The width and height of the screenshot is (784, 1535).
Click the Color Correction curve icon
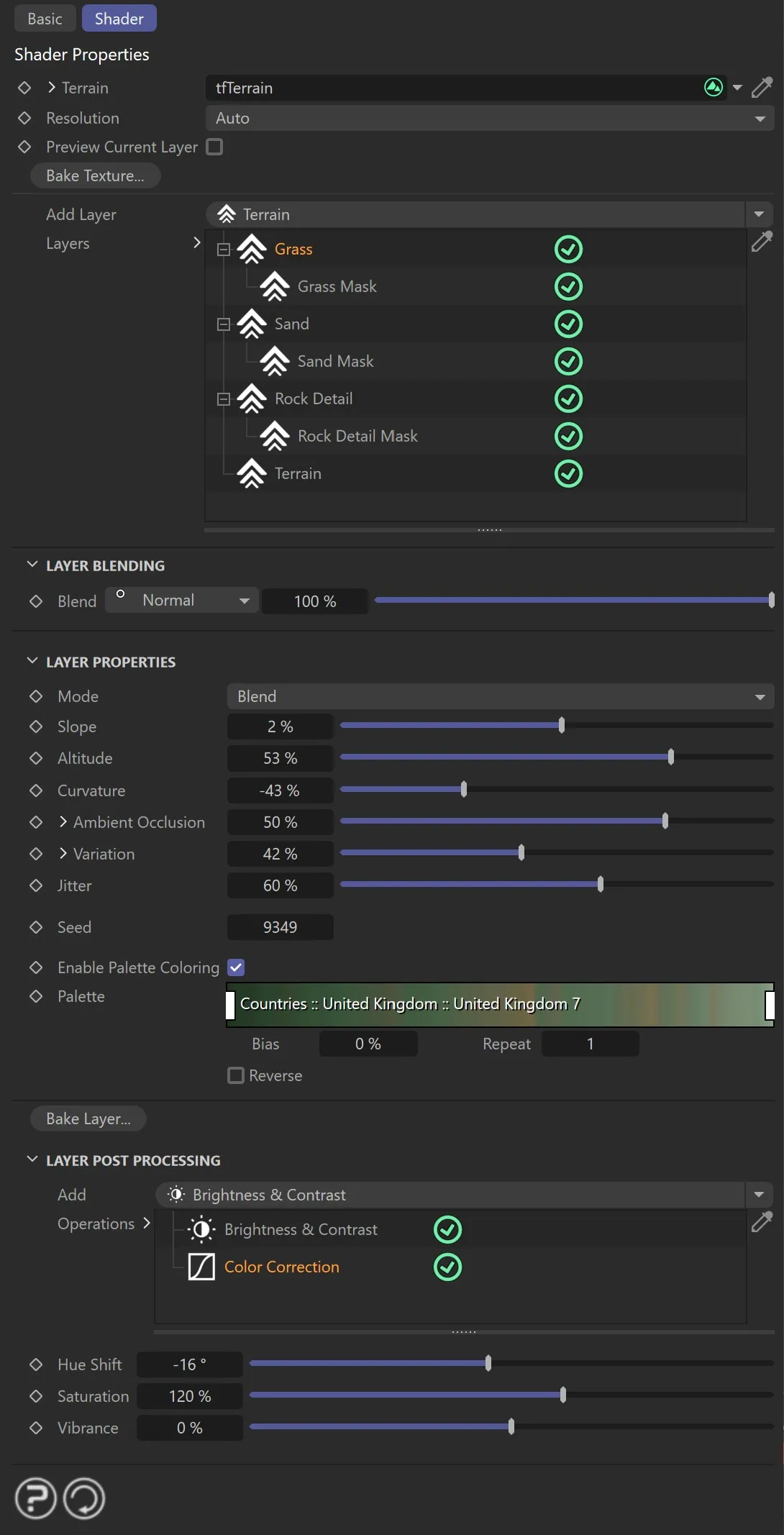coord(201,1267)
